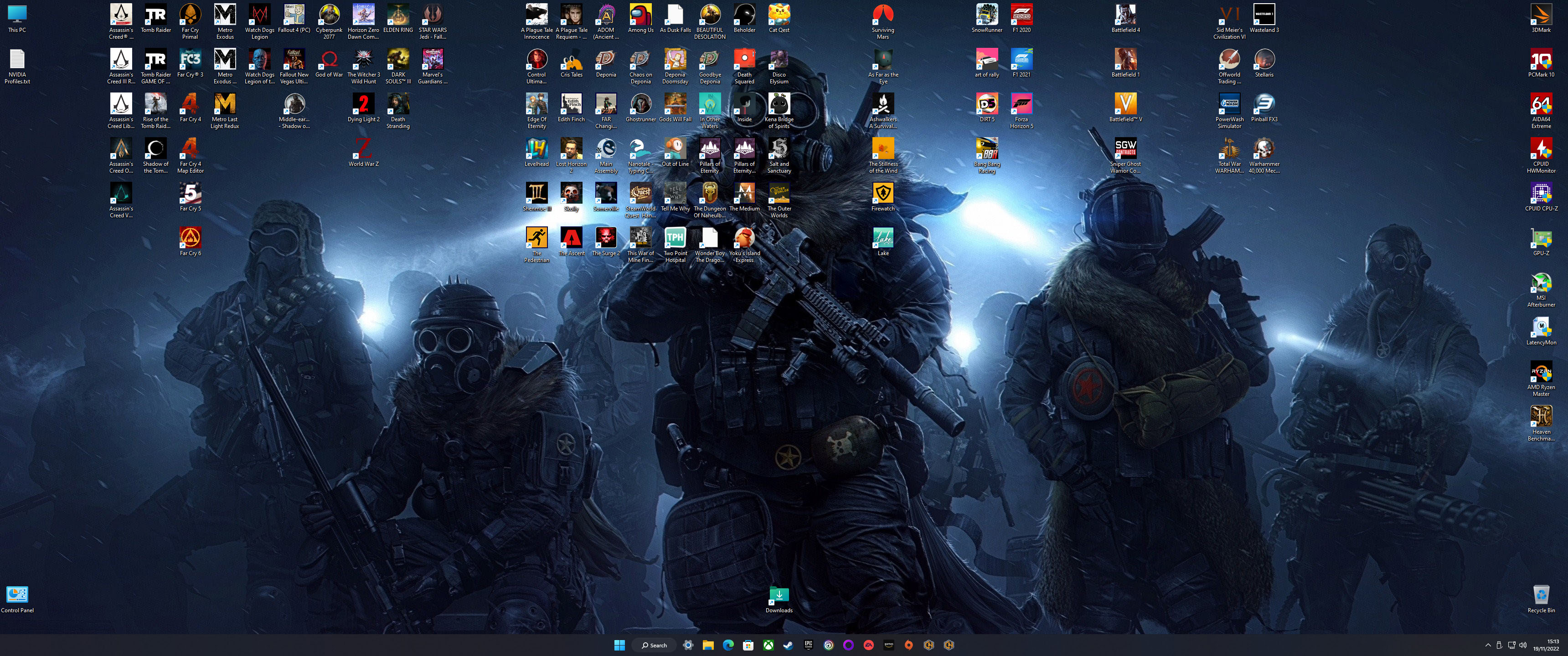Select the Lake shortcut

(x=882, y=241)
